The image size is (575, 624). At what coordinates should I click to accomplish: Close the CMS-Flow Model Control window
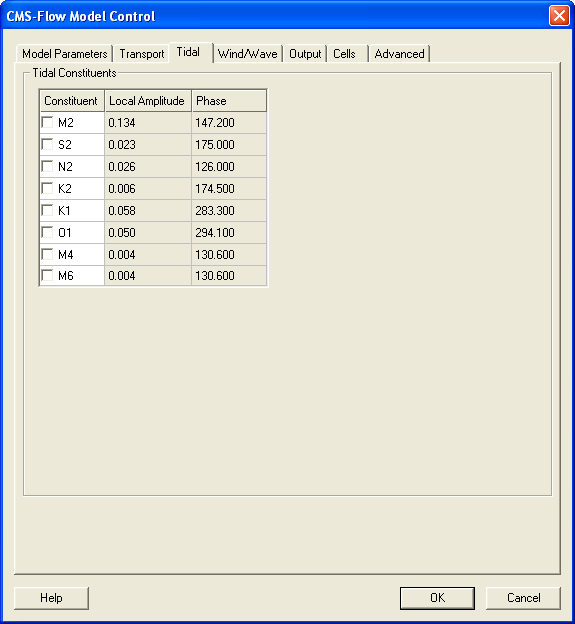[x=559, y=16]
